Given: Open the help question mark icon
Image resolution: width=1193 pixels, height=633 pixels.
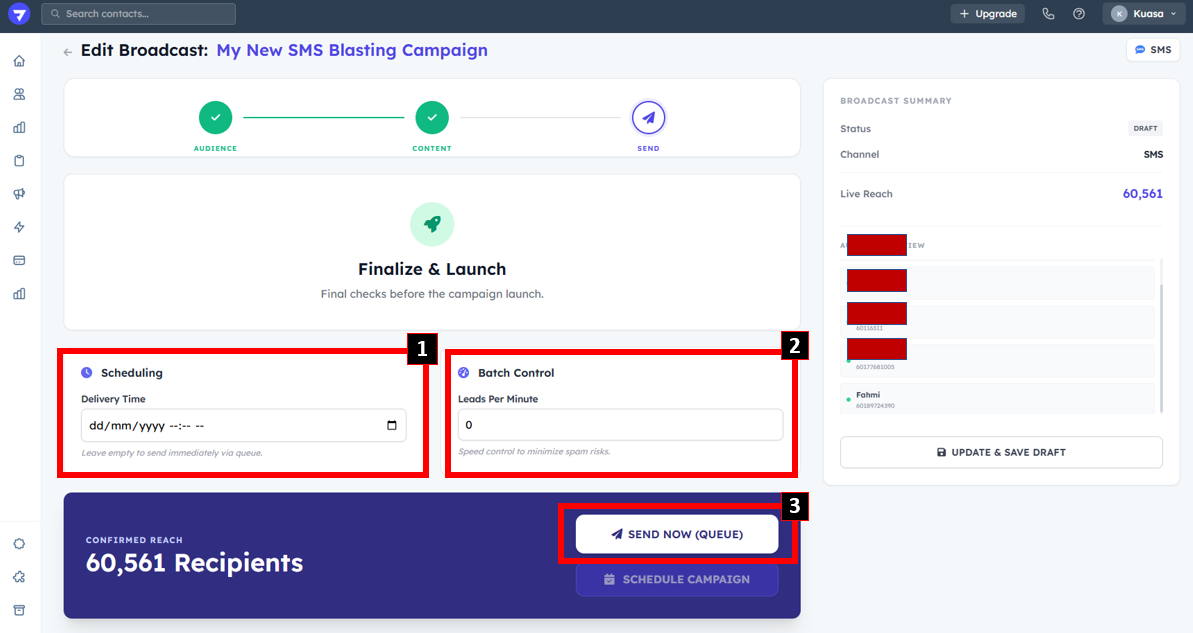Looking at the screenshot, I should pos(1079,14).
